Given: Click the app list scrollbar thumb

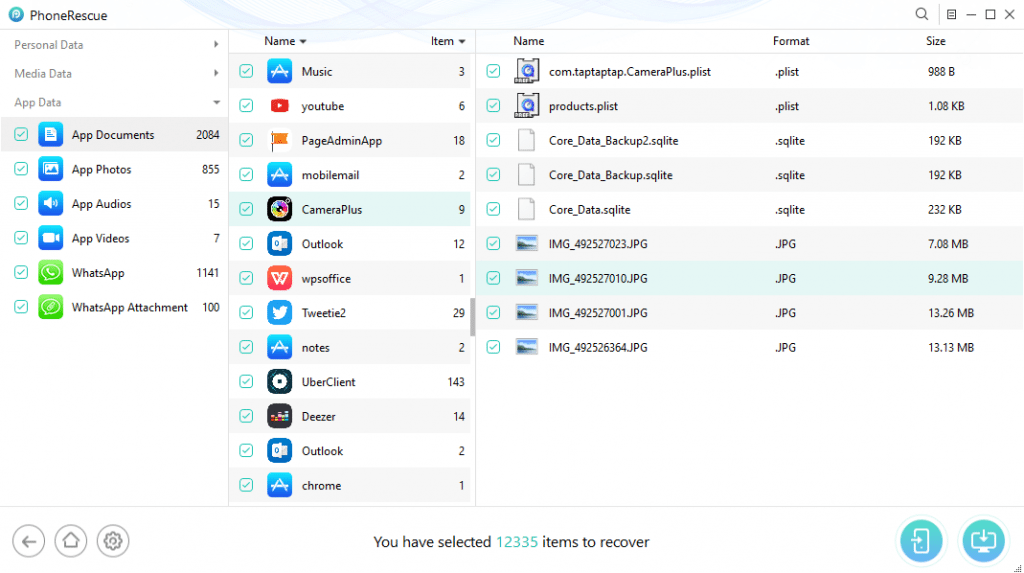Looking at the screenshot, I should point(473,317).
